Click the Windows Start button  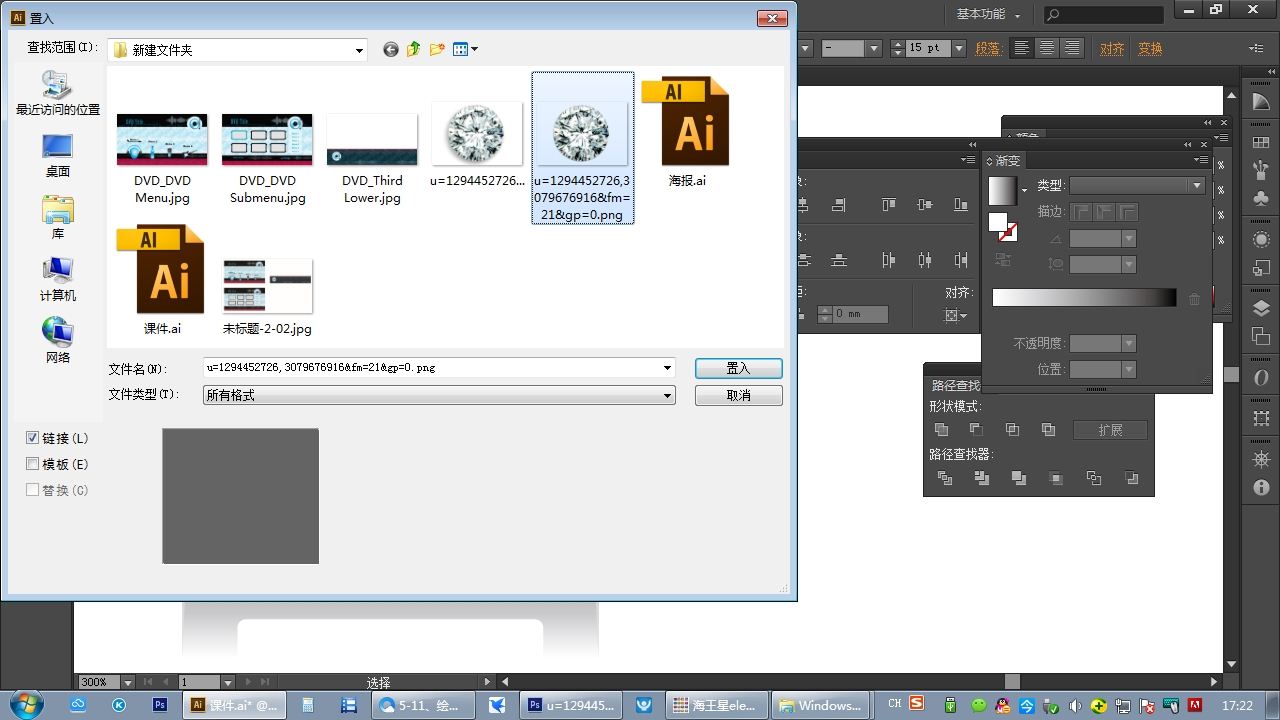tap(26, 704)
